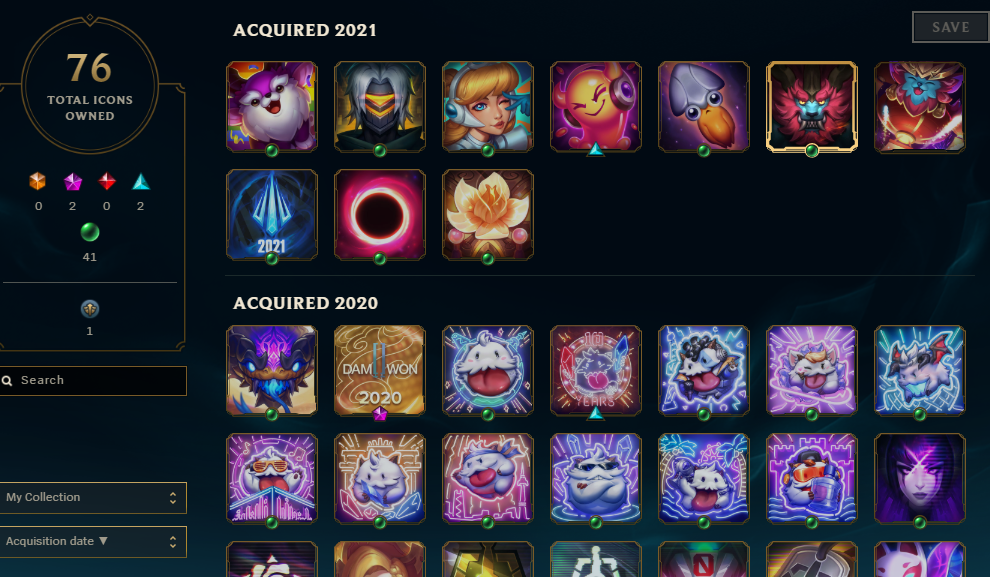Choose the 2021 blue crystal summoner icon
The width and height of the screenshot is (990, 577).
coord(271,215)
